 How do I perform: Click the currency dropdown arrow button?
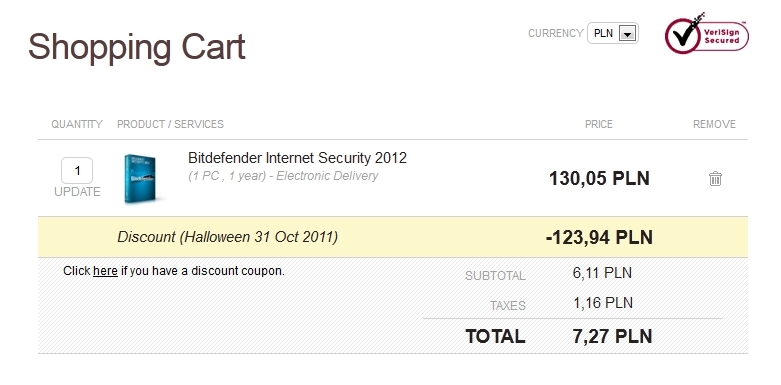click(x=628, y=34)
